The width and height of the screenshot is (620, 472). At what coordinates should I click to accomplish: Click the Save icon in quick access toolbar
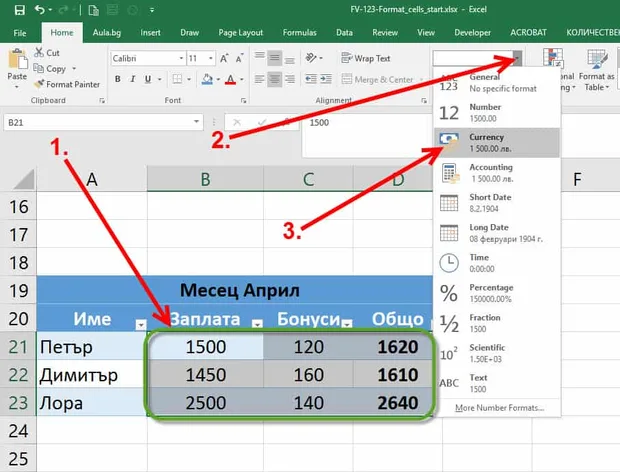point(19,9)
